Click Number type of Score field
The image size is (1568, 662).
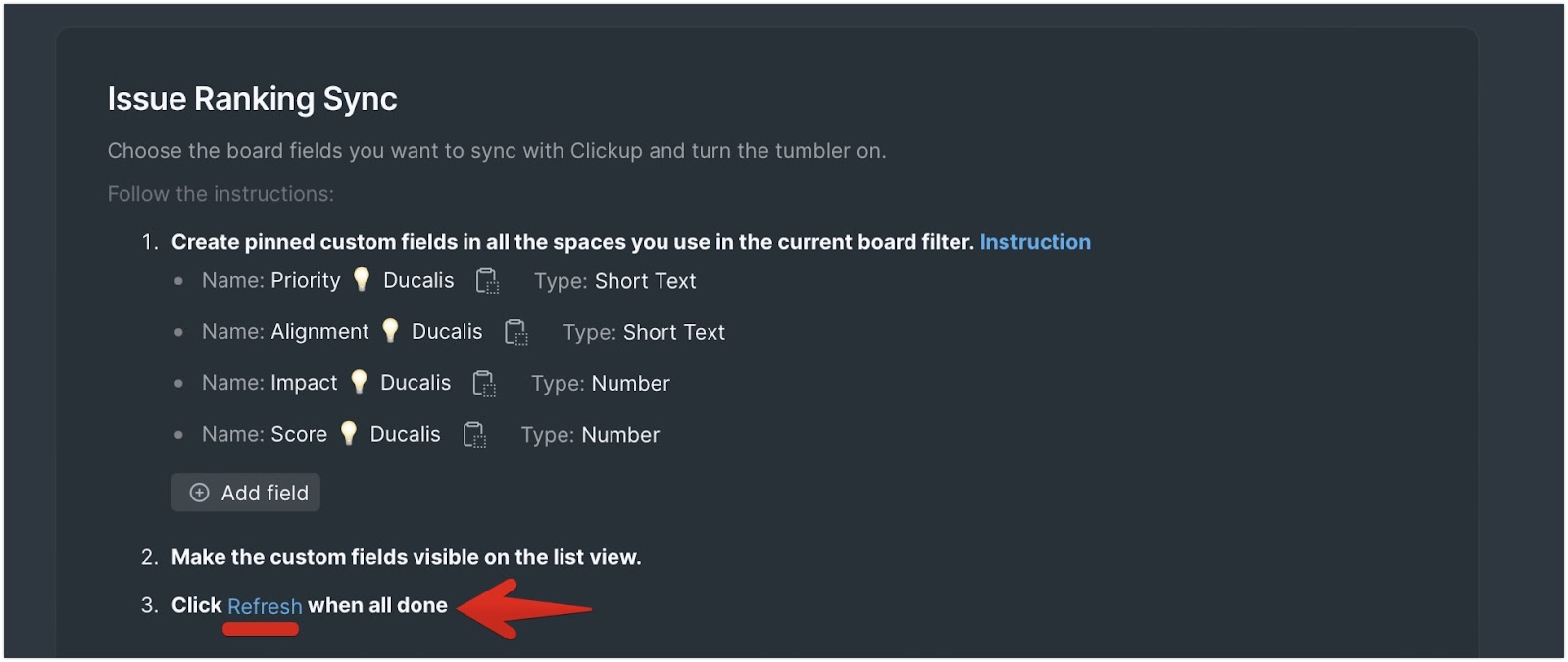tap(620, 434)
